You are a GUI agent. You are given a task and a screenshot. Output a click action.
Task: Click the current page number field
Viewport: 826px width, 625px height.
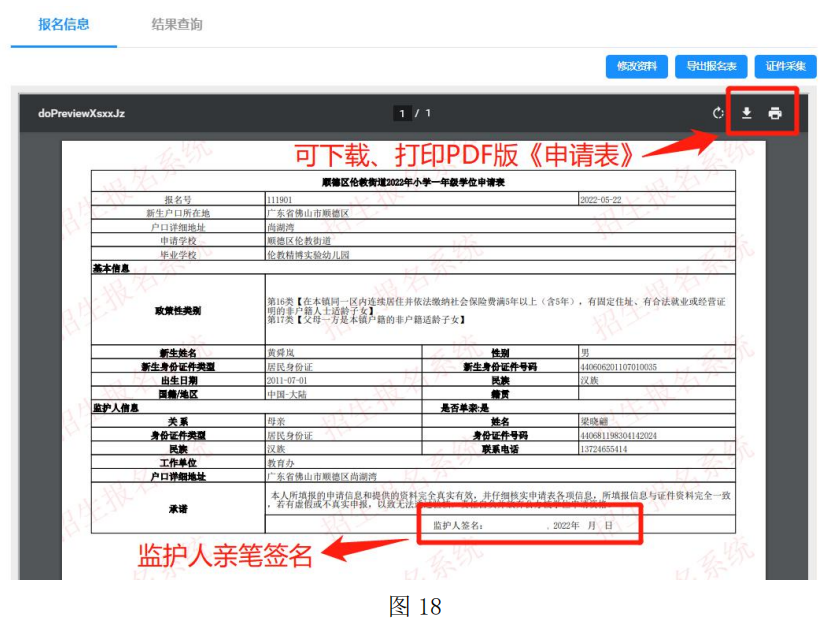pyautogui.click(x=402, y=113)
